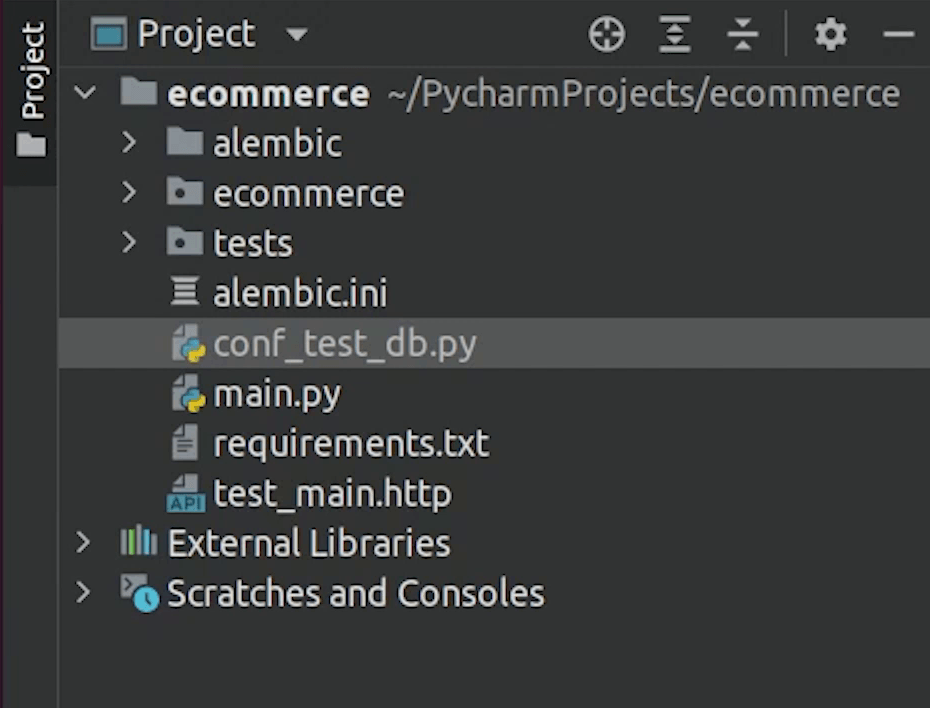Collapse the ecommerce root project node
The image size is (930, 708).
(85, 94)
